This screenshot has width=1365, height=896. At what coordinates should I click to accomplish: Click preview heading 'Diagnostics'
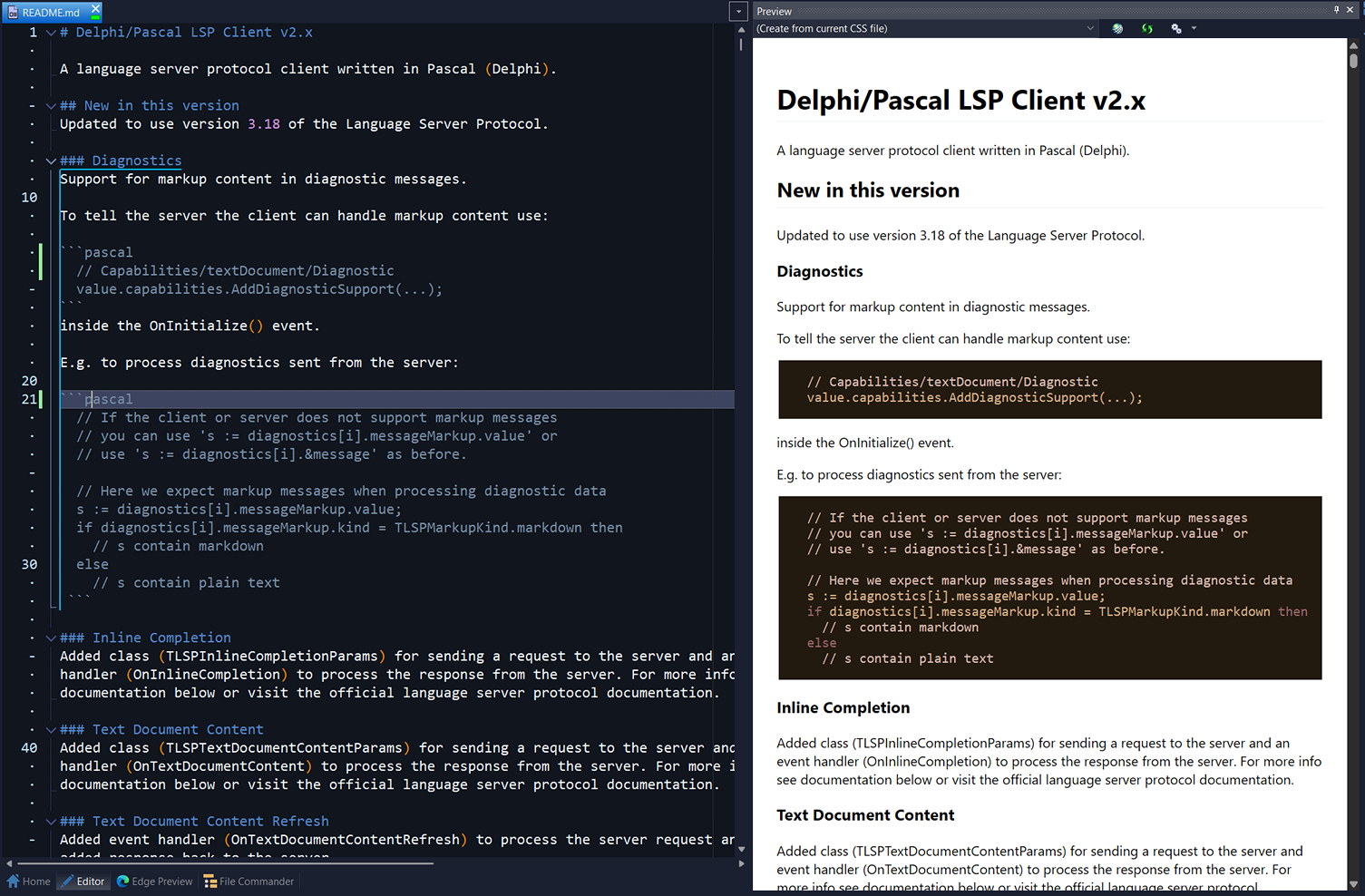click(820, 272)
